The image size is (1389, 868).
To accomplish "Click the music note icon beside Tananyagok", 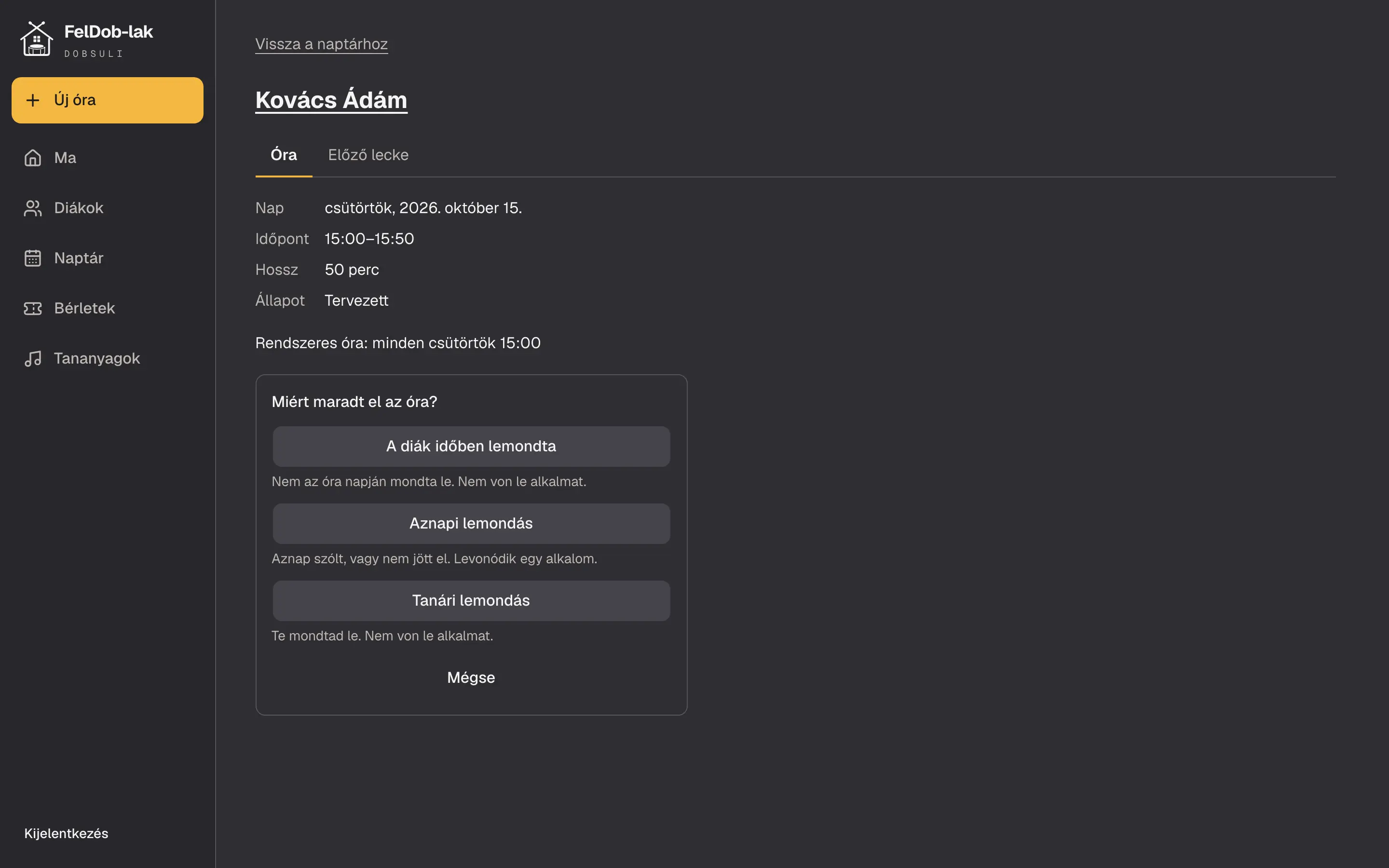I will 33,358.
